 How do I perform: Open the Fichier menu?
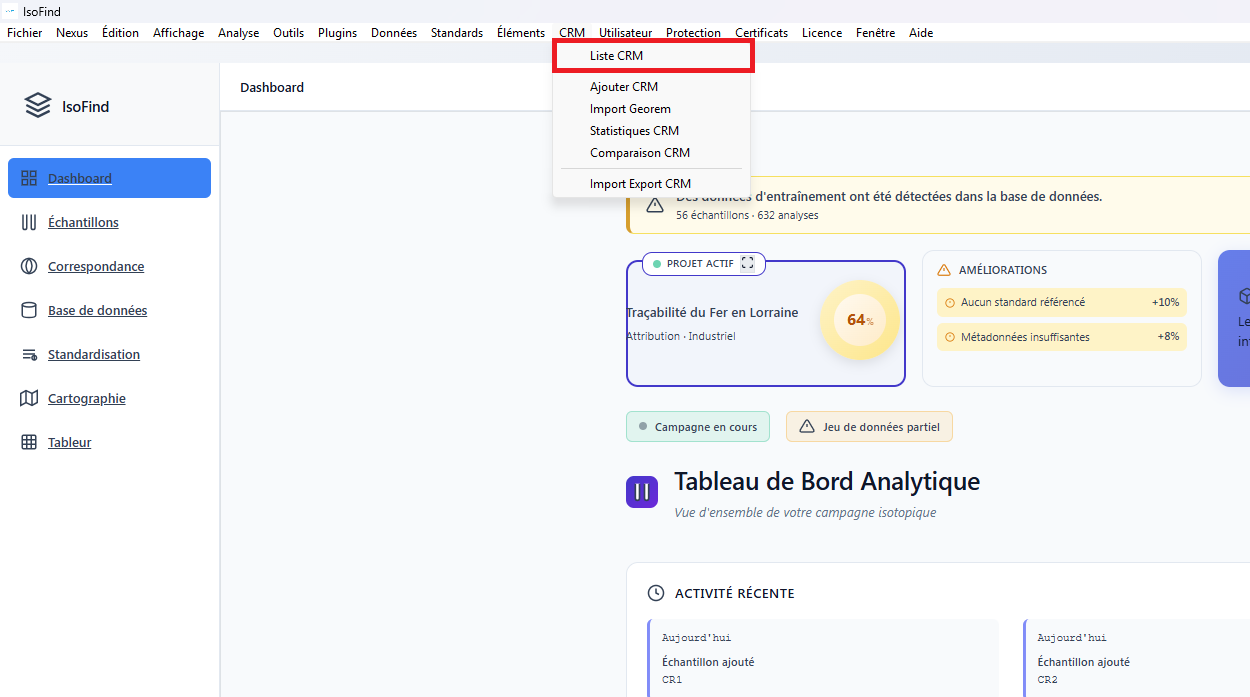tap(25, 33)
